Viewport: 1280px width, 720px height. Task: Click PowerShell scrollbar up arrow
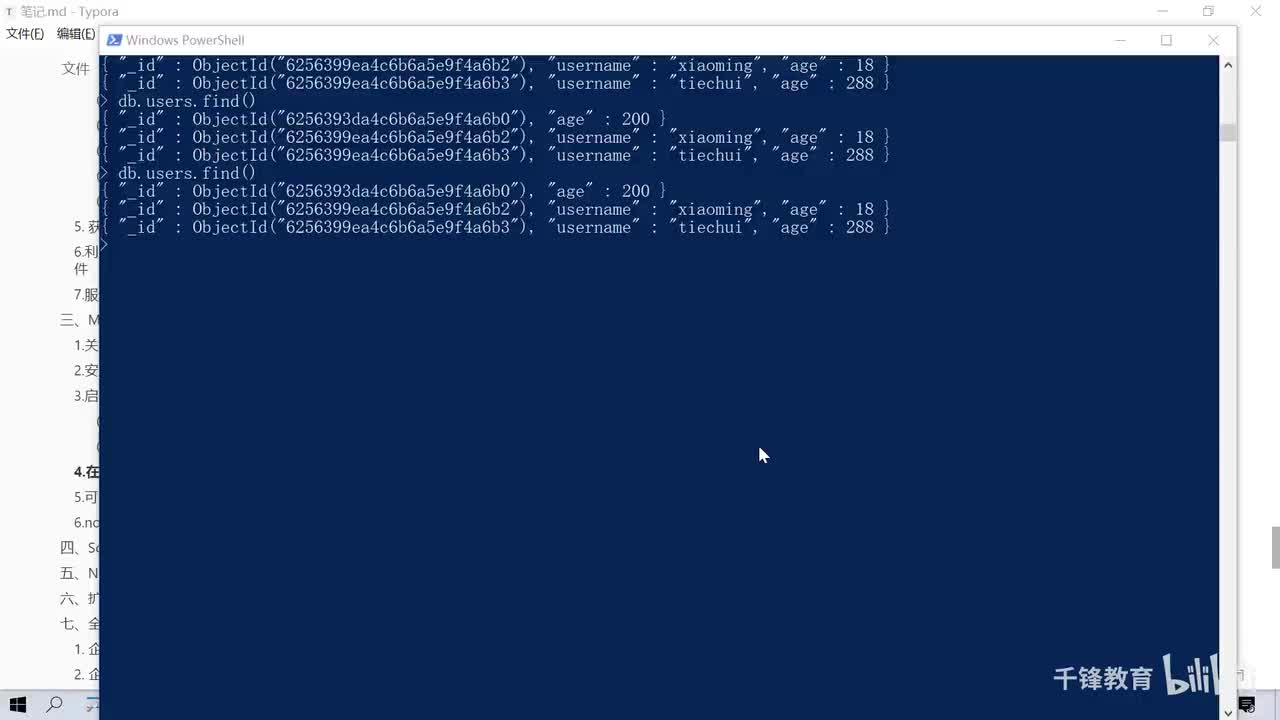[x=1228, y=65]
